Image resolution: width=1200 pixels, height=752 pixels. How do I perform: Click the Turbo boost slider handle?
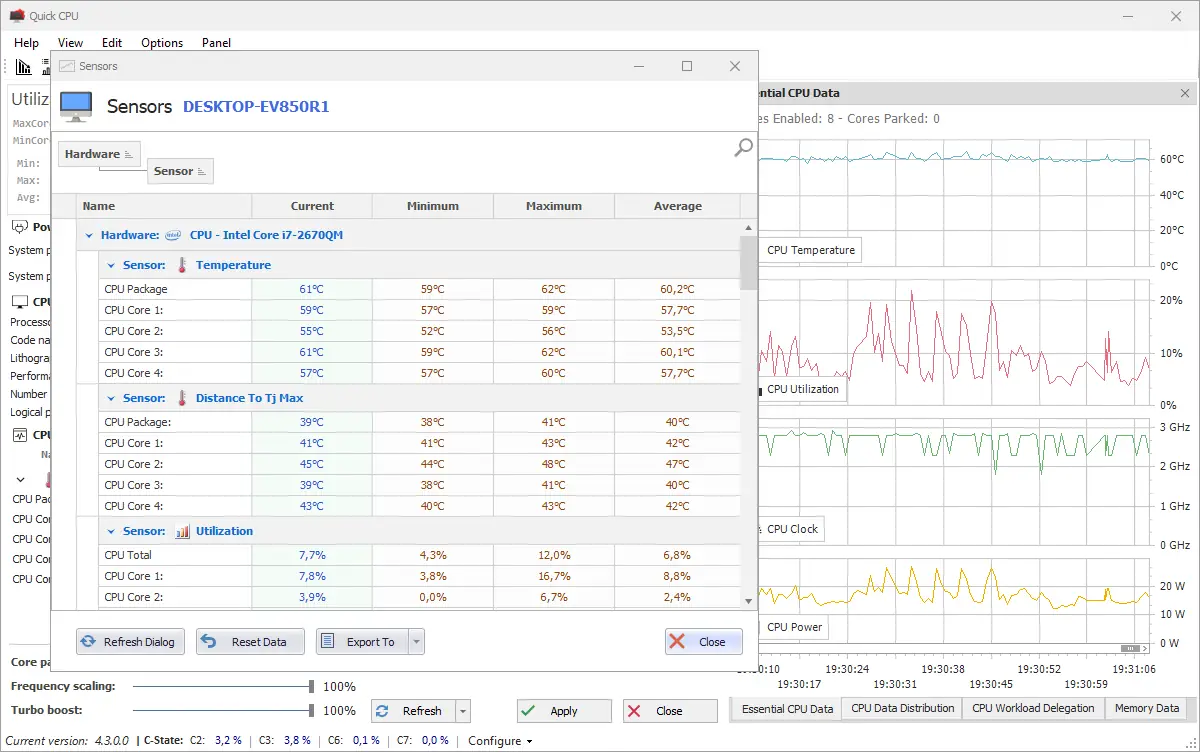click(312, 711)
